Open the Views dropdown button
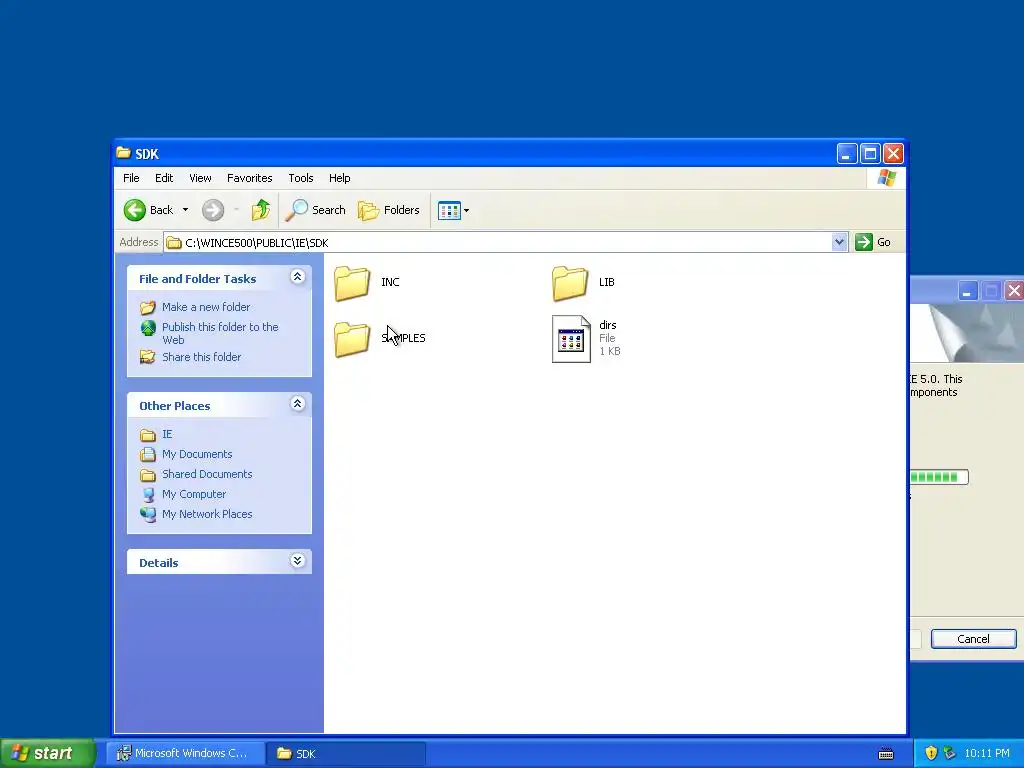Viewport: 1024px width, 768px height. pos(453,210)
